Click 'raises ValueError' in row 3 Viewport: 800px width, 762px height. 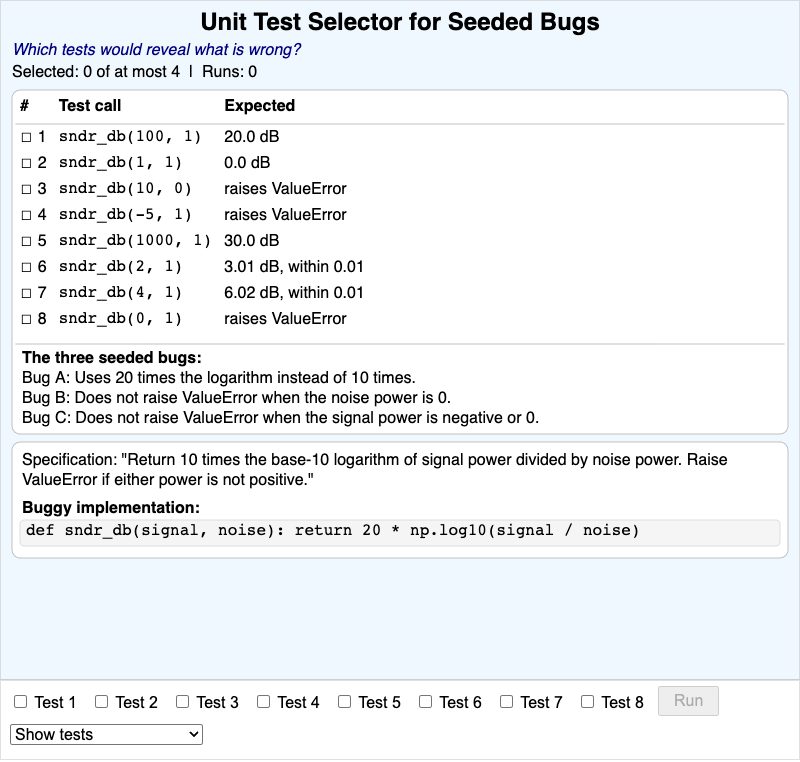coord(285,189)
